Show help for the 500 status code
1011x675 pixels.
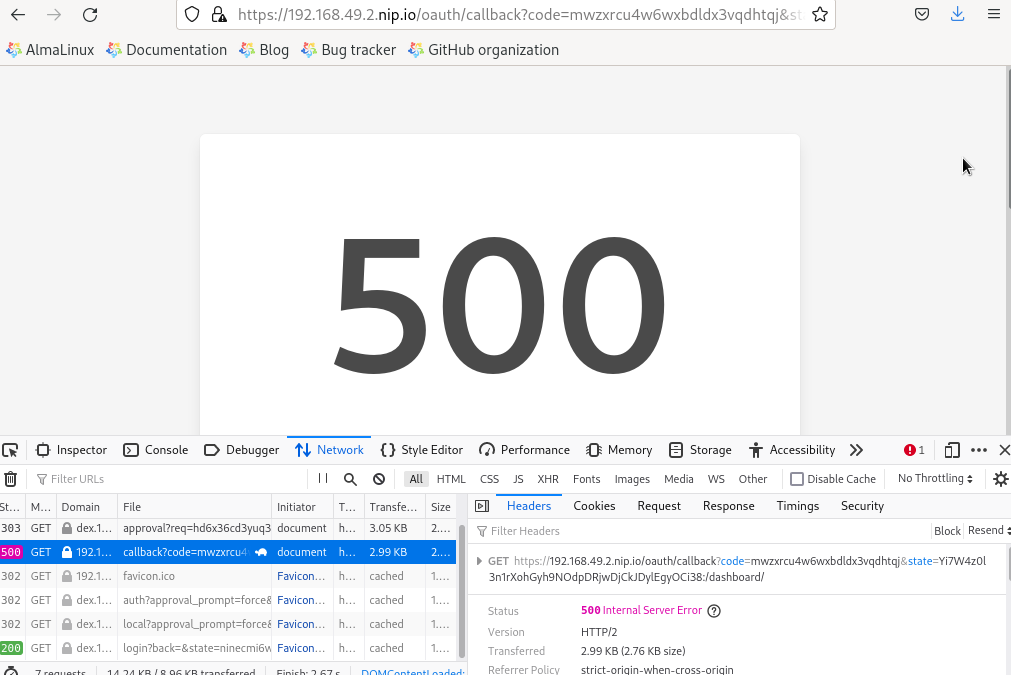(714, 611)
